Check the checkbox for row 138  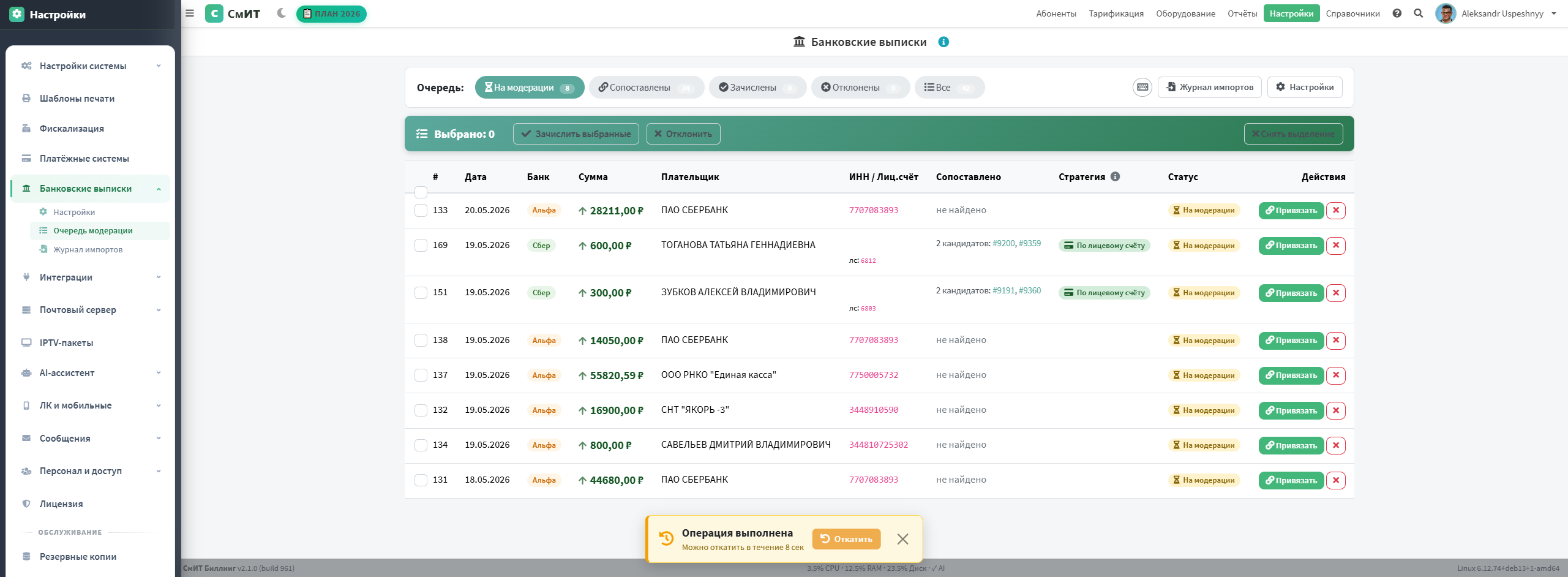coord(421,340)
